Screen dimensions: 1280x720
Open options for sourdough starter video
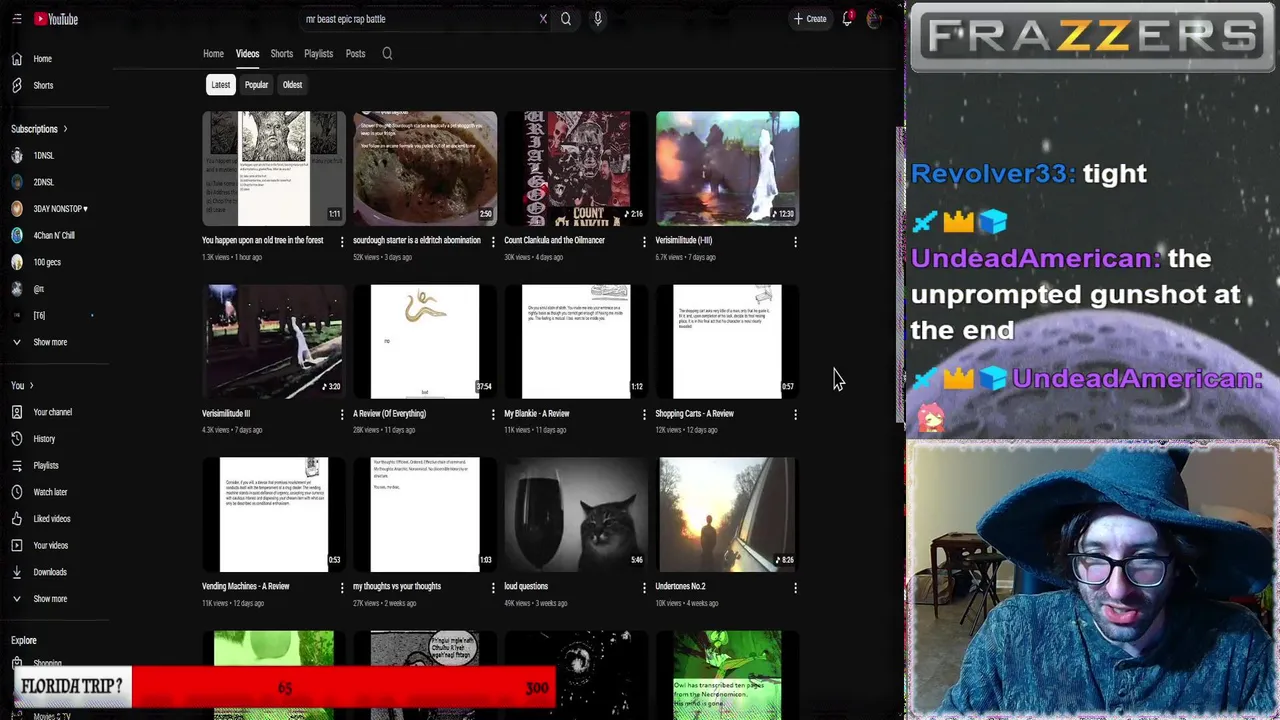[x=493, y=241]
